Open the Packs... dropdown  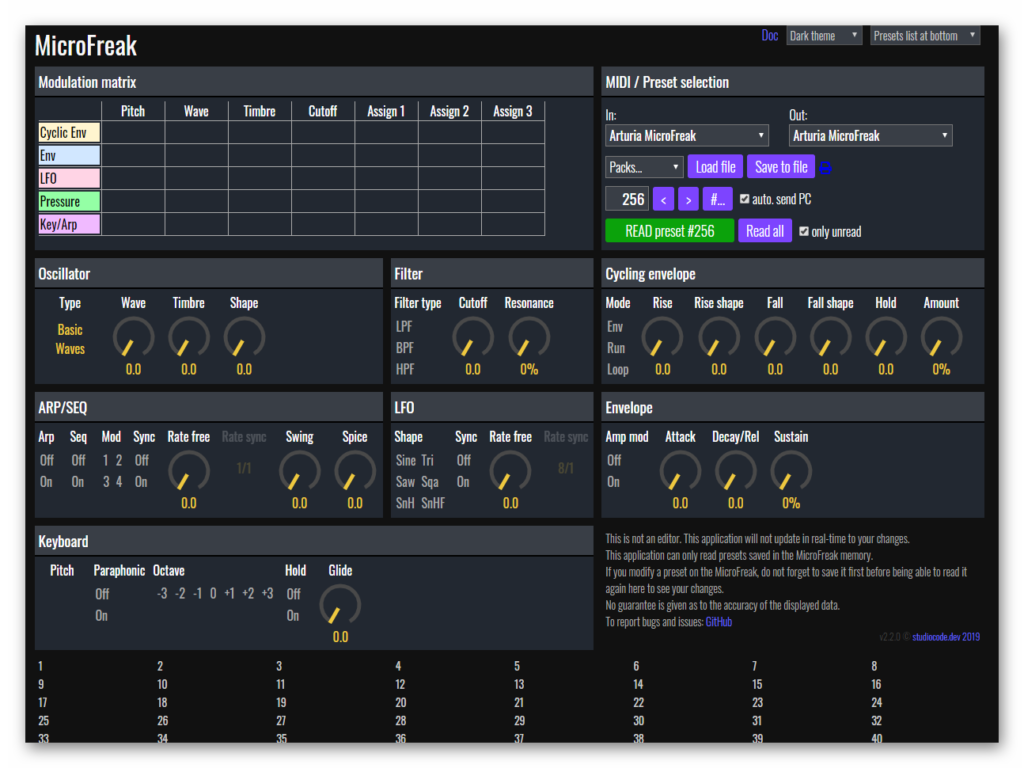644,167
